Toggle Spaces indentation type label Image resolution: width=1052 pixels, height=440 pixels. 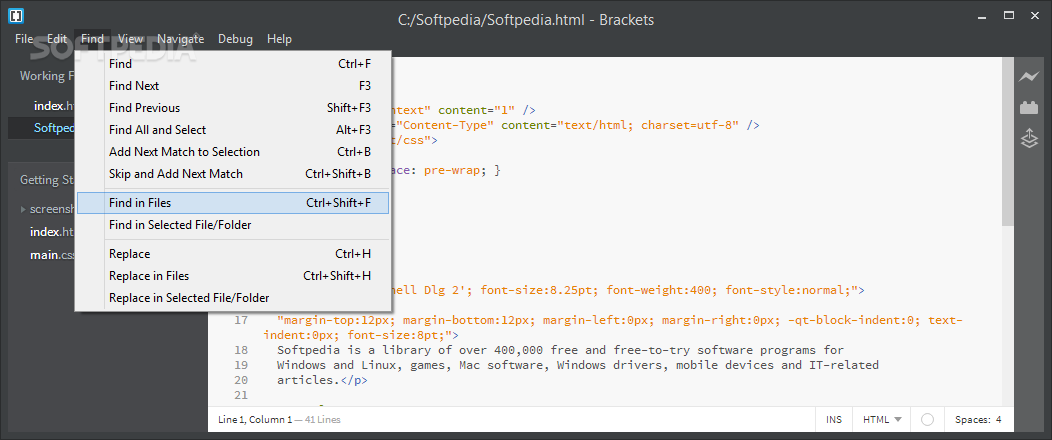[972, 420]
